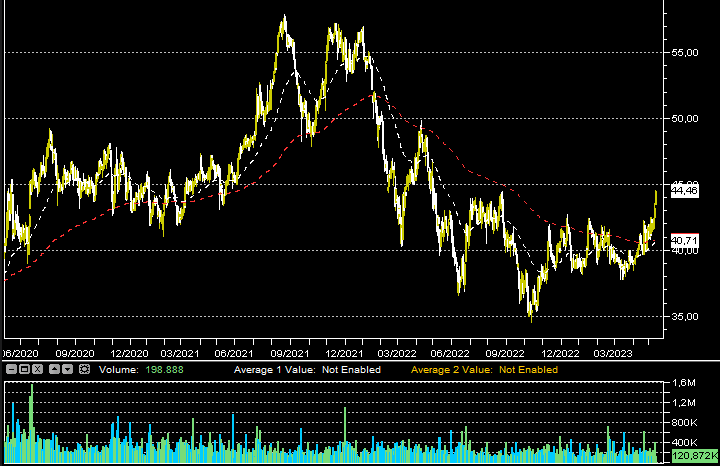This screenshot has height=466, width=720.
Task: Click the 35,00 price axis label
Action: (x=684, y=316)
